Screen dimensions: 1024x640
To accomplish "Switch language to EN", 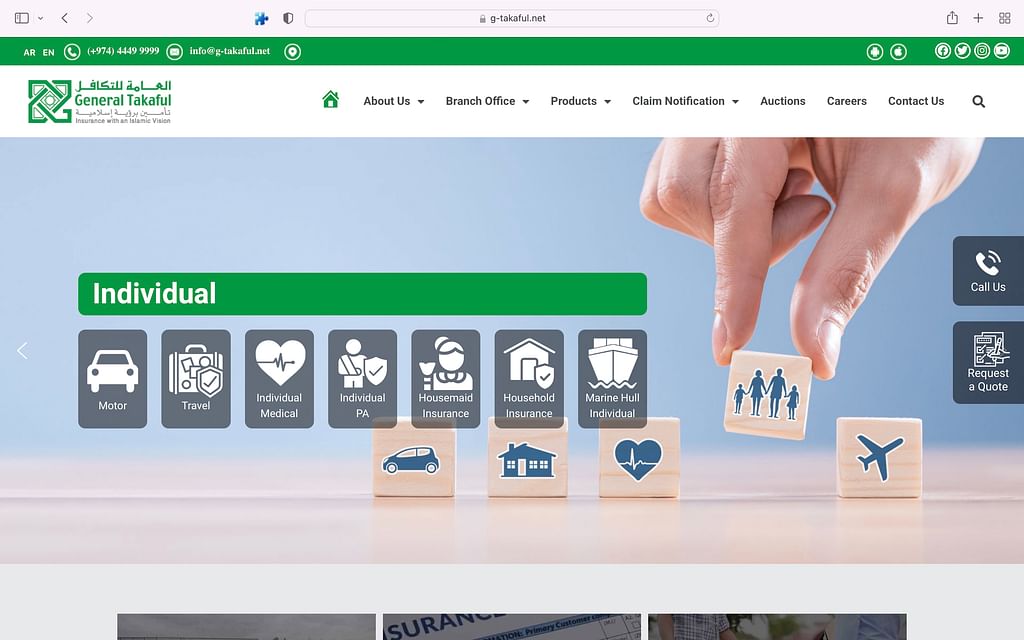I will tap(49, 52).
